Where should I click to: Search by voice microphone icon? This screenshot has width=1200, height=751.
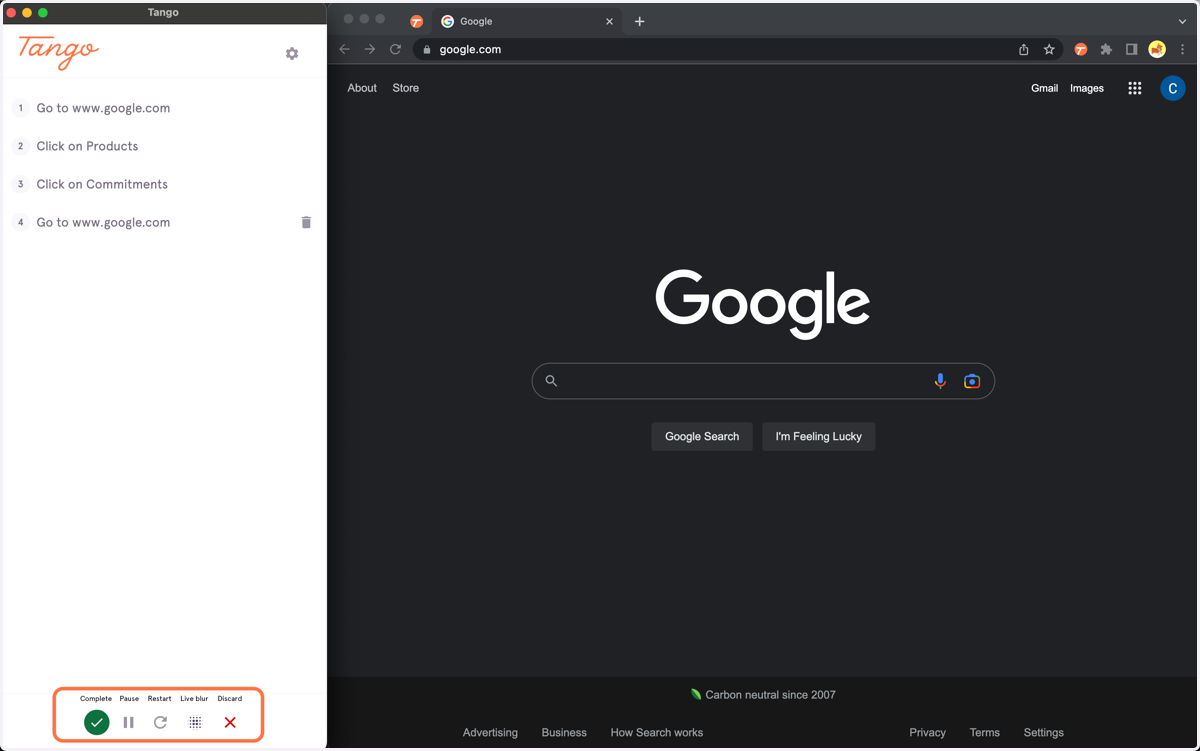tap(940, 381)
